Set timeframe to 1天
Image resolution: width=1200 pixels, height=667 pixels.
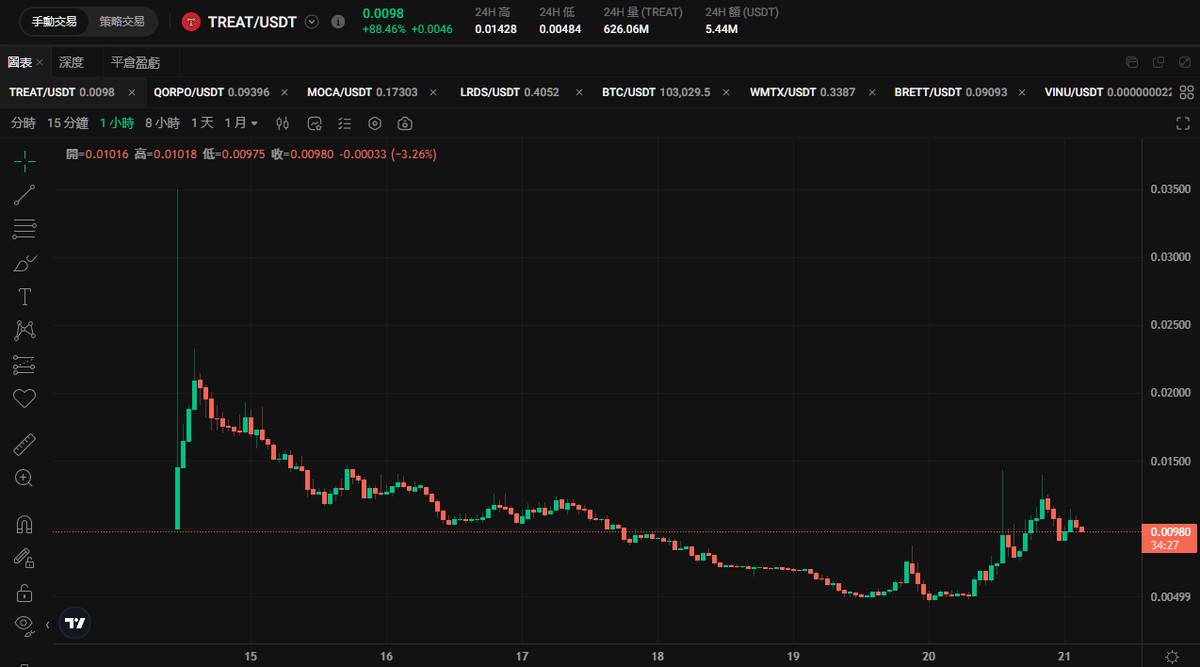tap(202, 123)
